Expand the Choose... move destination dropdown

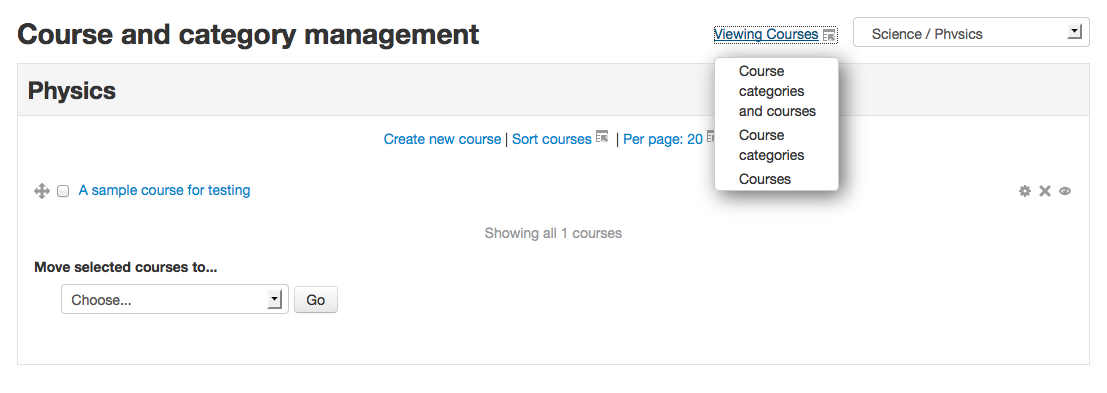point(174,300)
